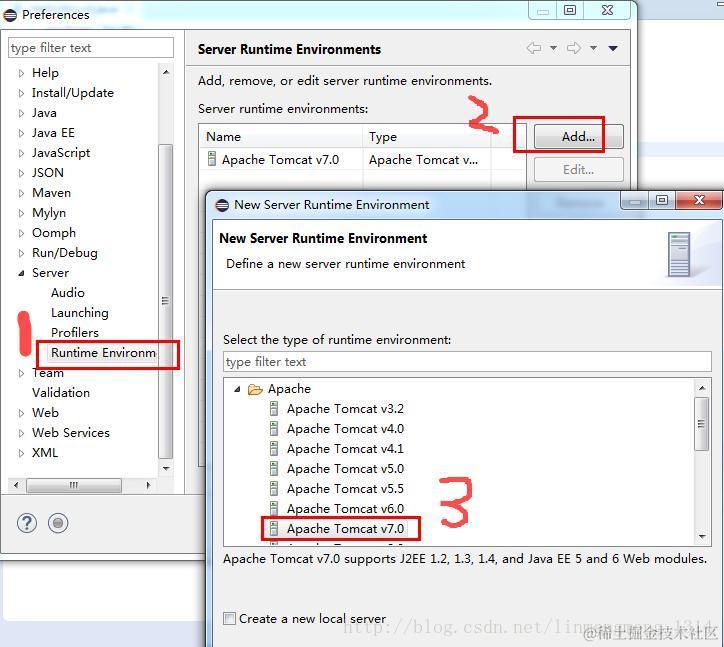Click the horizontal scrollbar thumb of the preferences tree

click(x=74, y=485)
